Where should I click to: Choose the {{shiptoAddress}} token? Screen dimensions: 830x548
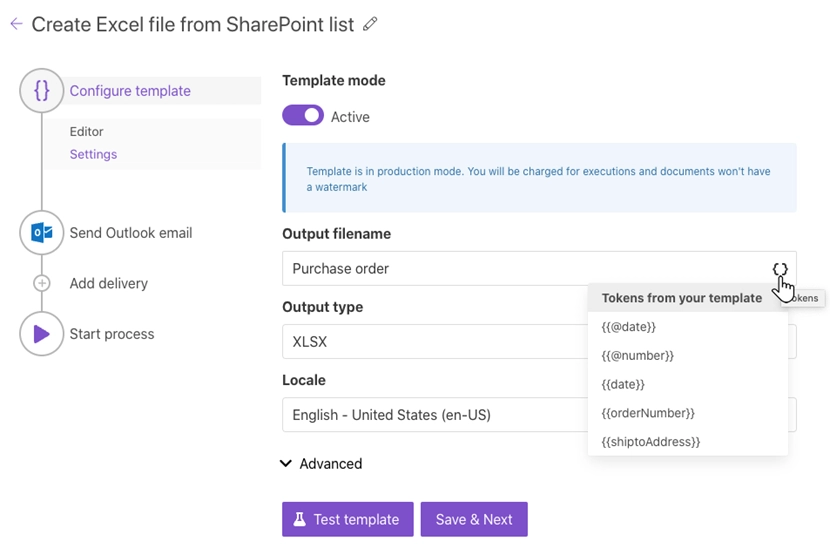click(x=651, y=442)
